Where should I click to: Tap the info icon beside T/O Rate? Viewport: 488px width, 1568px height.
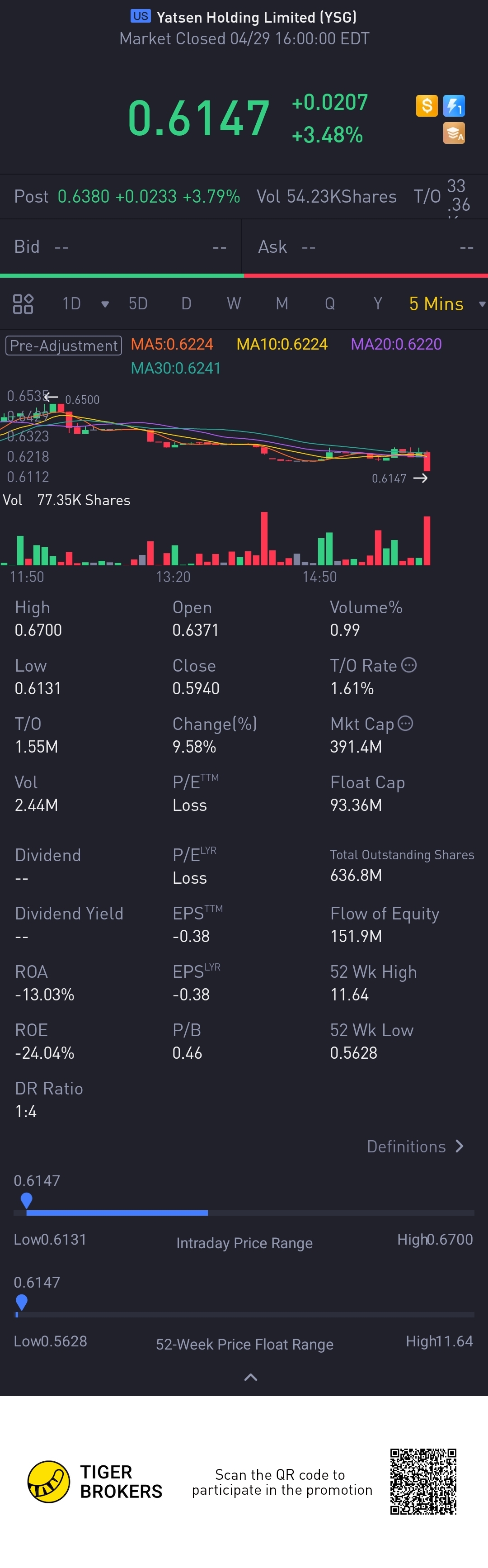(409, 665)
